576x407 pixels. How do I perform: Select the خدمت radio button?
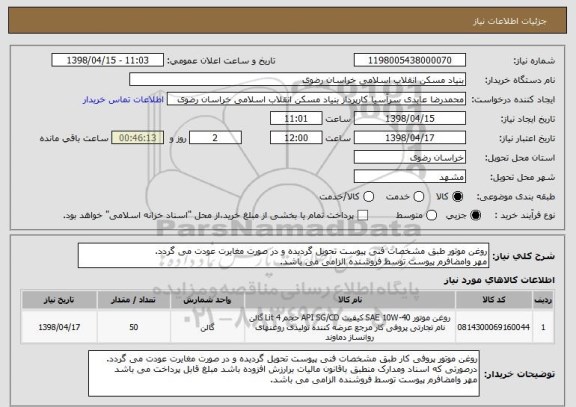coord(418,197)
